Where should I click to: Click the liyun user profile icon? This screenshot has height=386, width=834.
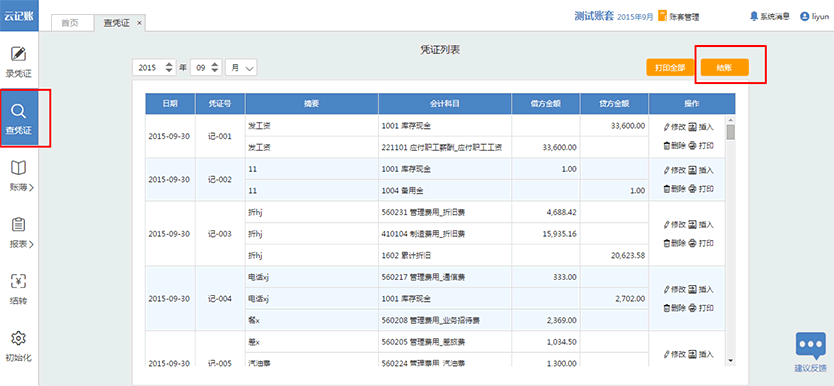pos(804,16)
